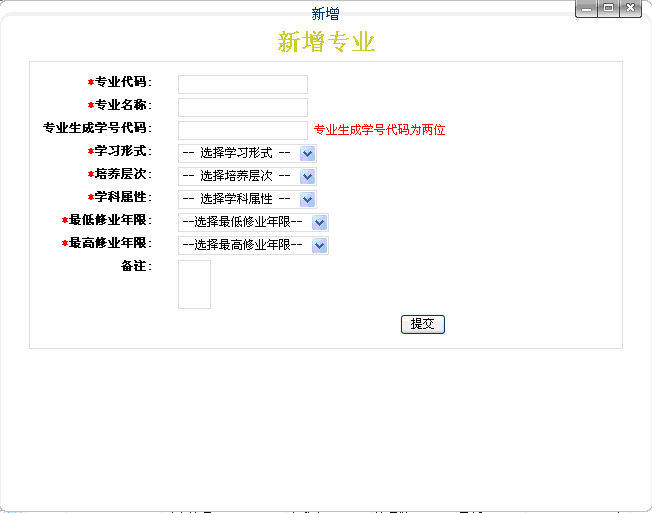
Task: Click the 最高修业年限 field label
Action: [107, 243]
